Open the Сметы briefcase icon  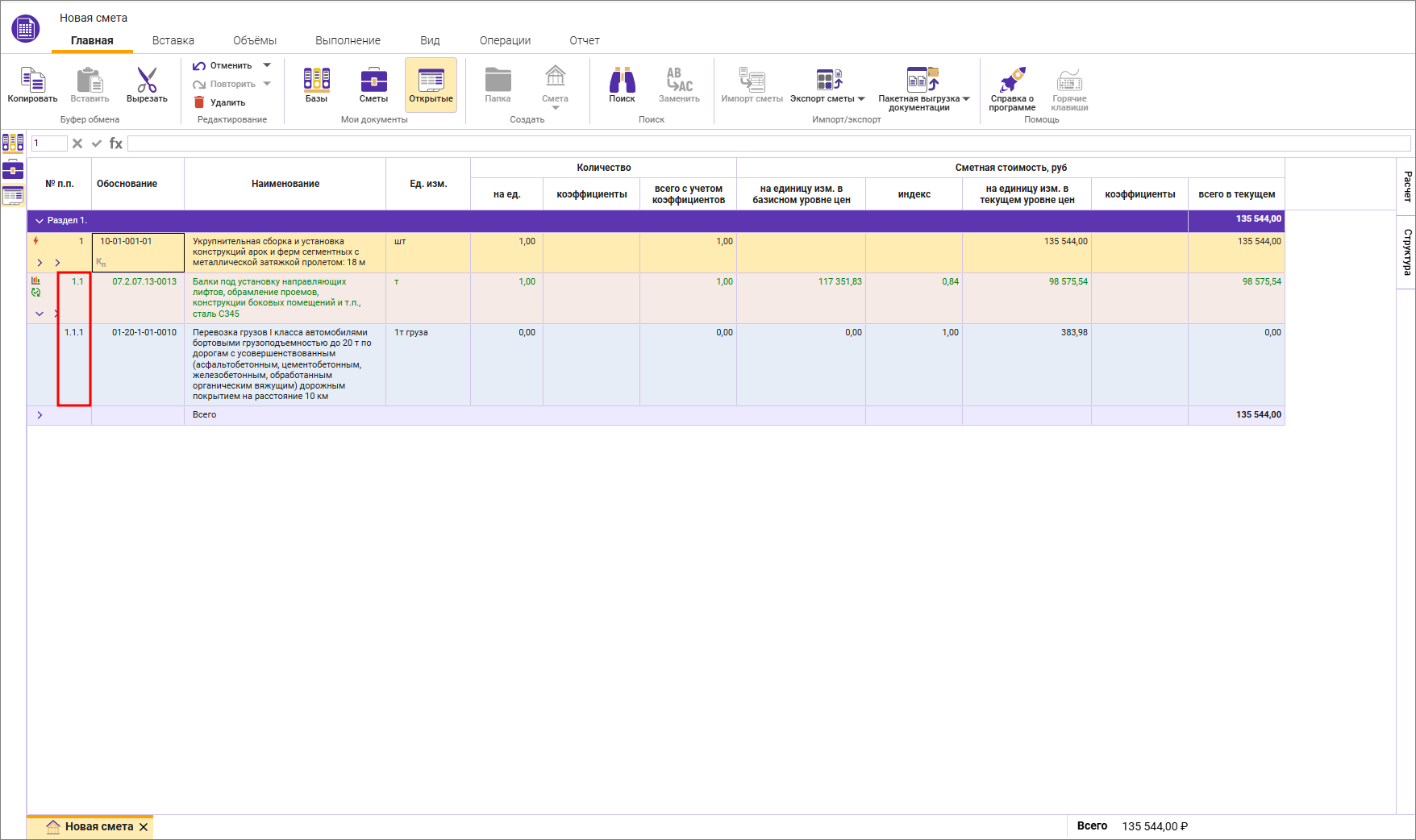[373, 81]
